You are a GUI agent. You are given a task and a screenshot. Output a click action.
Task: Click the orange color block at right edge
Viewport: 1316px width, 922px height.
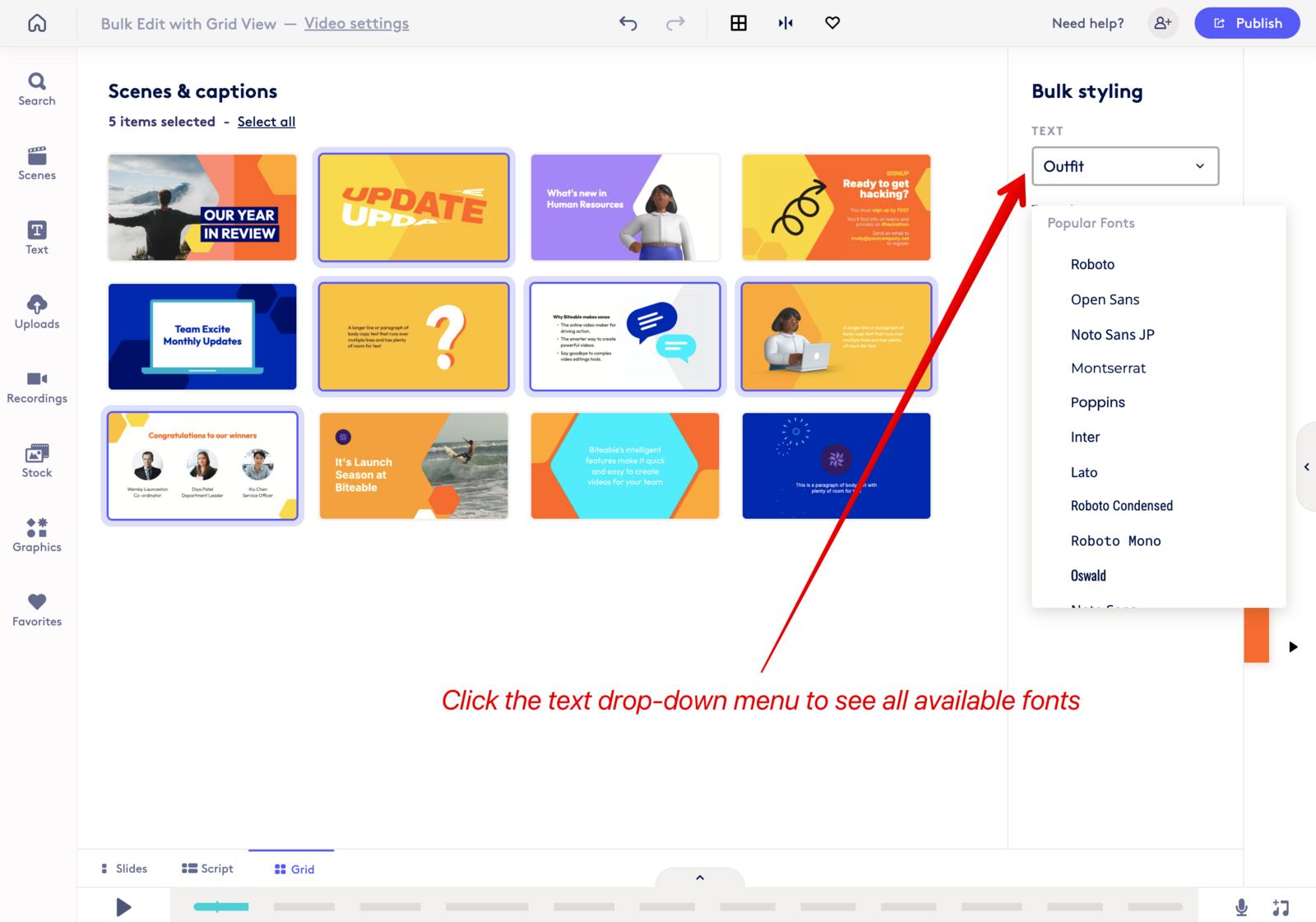coord(1256,635)
